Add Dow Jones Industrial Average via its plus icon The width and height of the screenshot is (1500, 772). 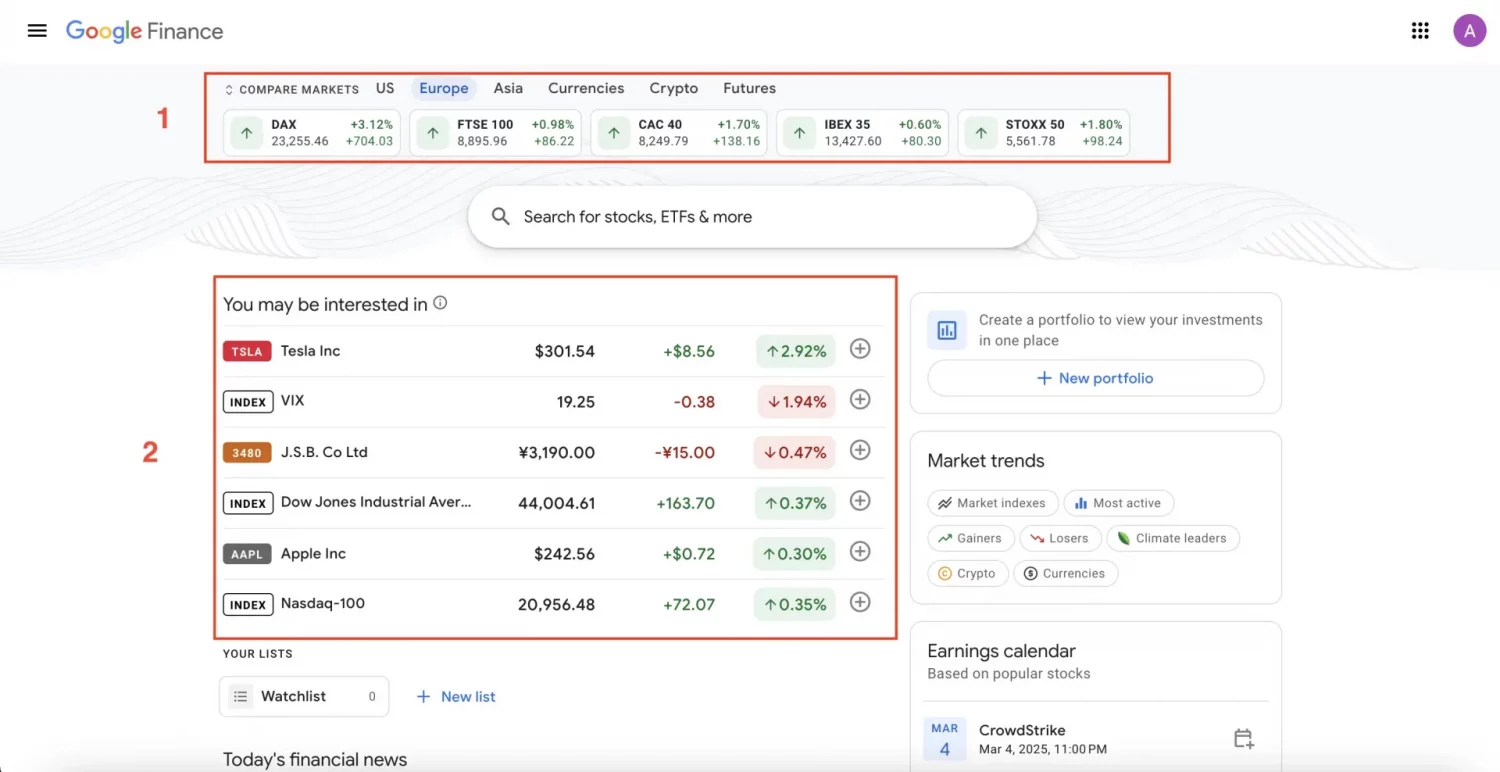pyautogui.click(x=860, y=501)
